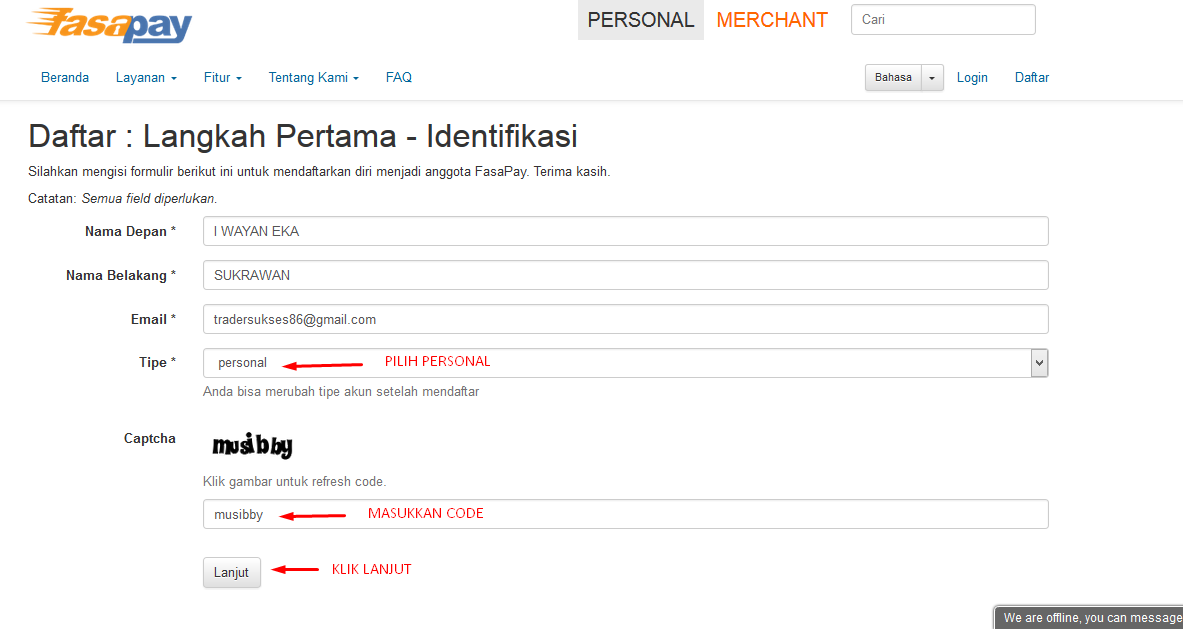1183x629 pixels.
Task: Open the Tipe account type dropdown
Action: pos(625,363)
